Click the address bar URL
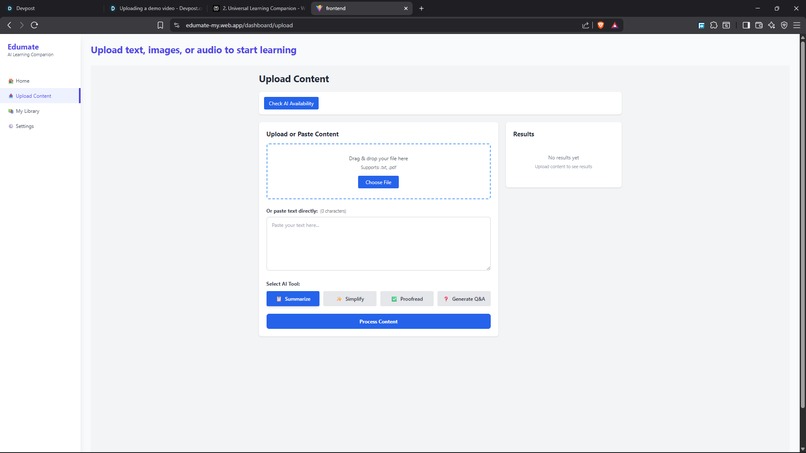806x453 pixels. click(x=239, y=25)
